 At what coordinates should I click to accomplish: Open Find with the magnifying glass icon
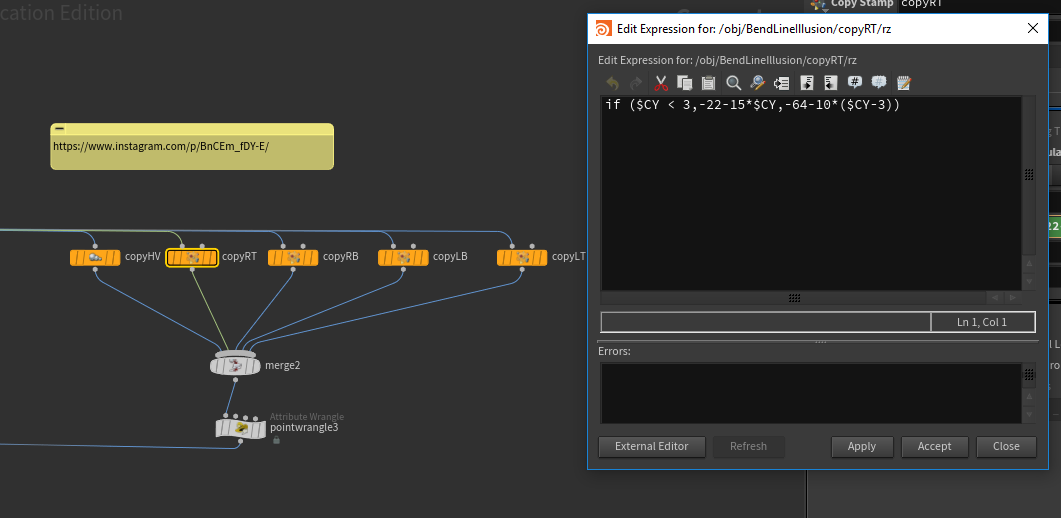[734, 83]
